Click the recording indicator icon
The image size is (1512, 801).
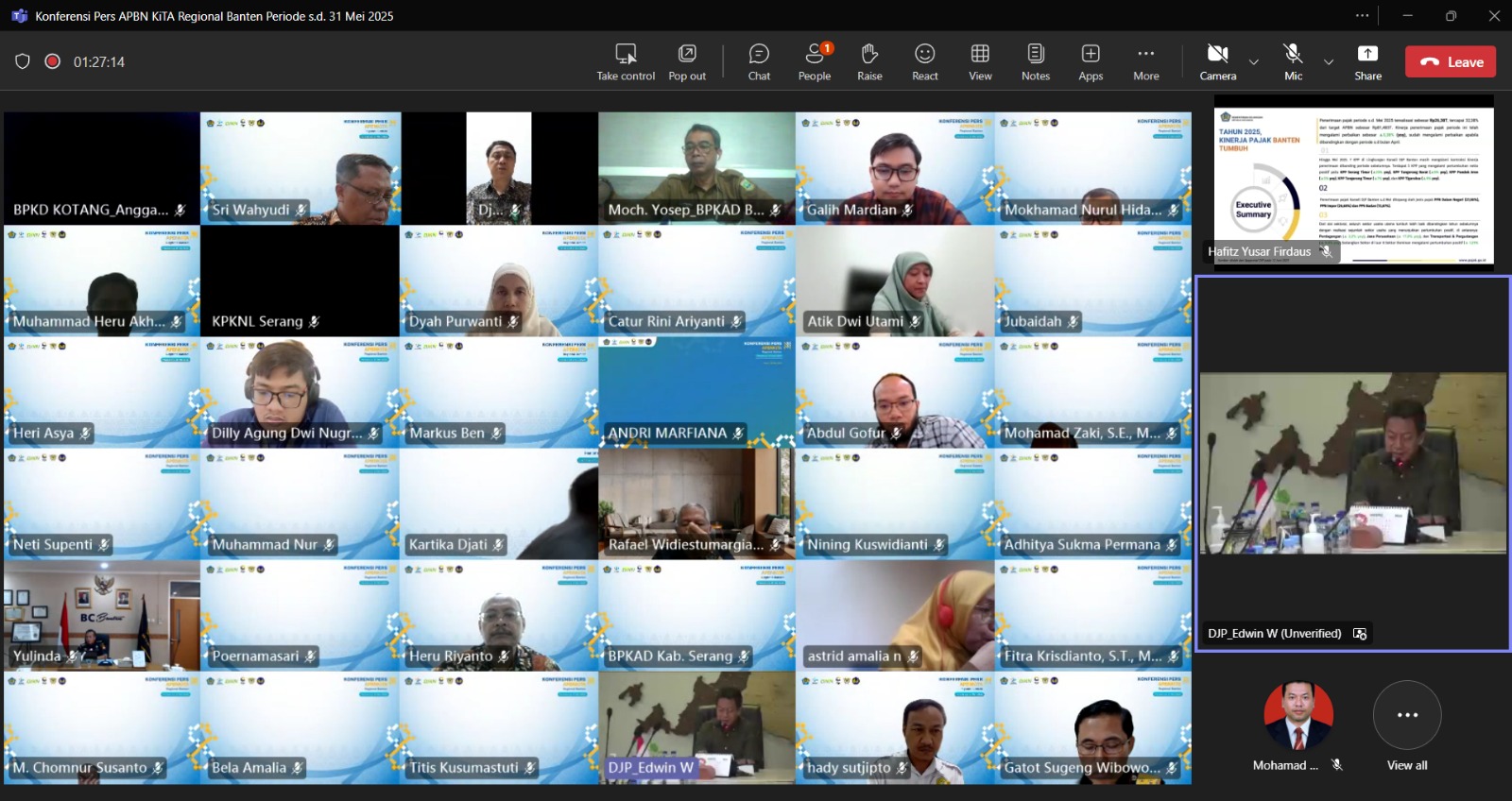point(53,61)
